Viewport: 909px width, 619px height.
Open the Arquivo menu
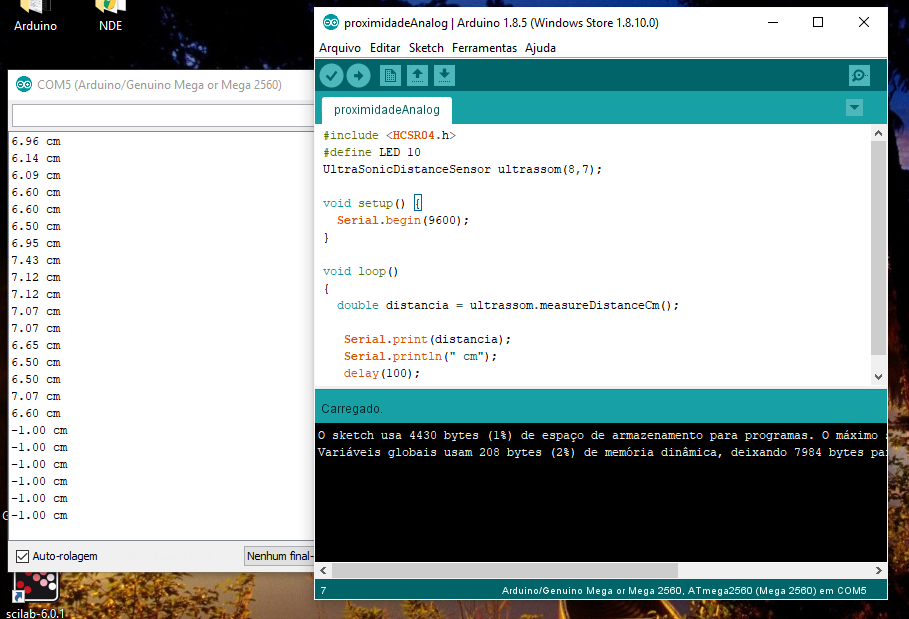[x=339, y=48]
